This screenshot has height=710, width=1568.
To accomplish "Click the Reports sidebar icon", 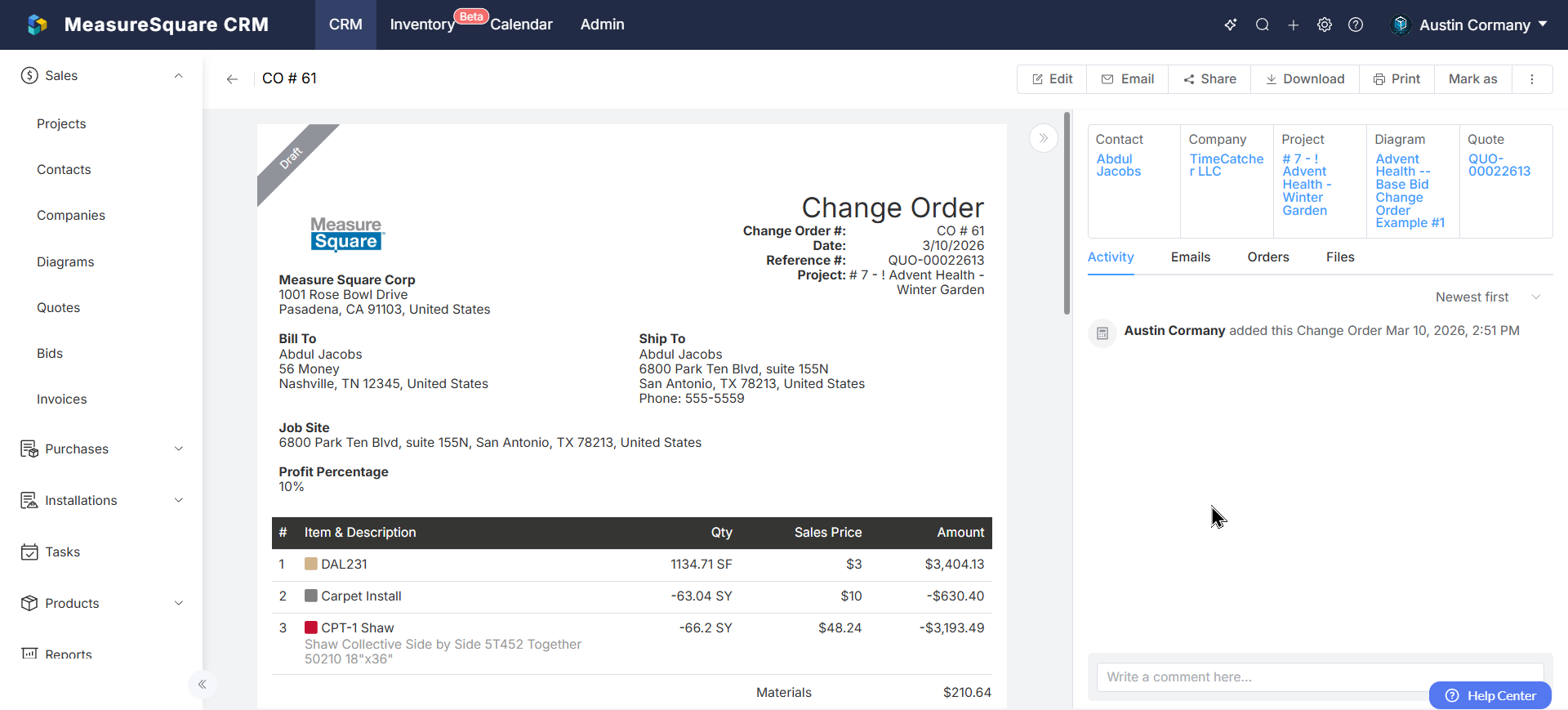I will point(29,654).
